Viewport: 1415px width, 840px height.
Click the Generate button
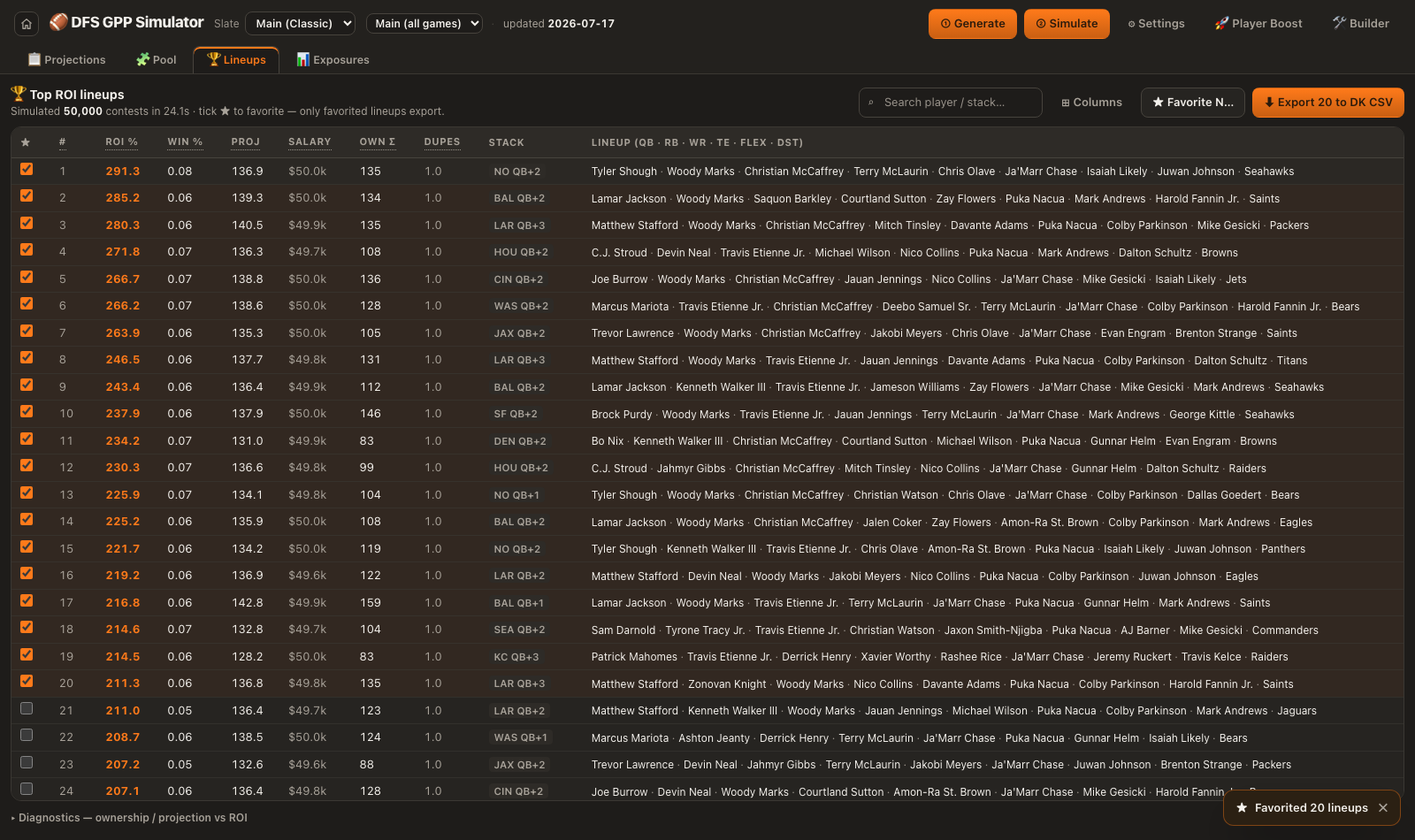click(x=973, y=24)
